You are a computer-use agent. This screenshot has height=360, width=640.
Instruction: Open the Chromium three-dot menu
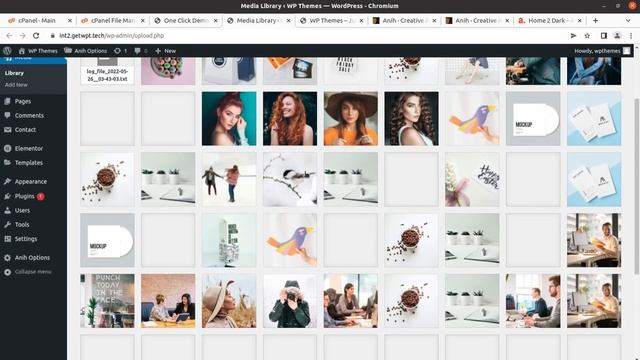tap(631, 36)
